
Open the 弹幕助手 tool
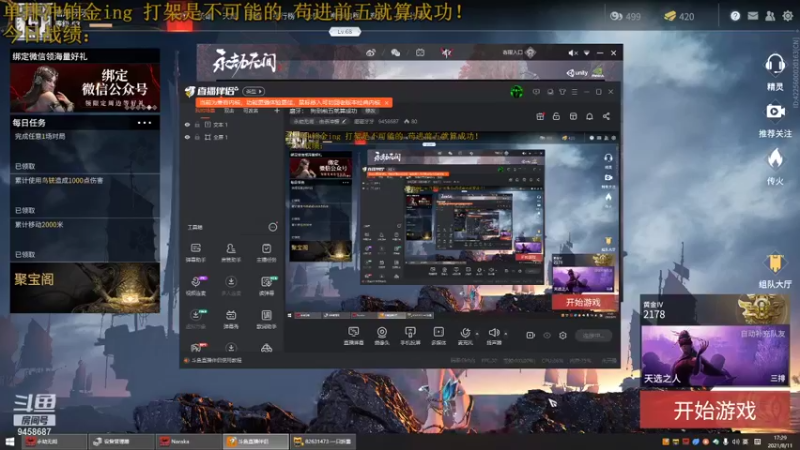(195, 252)
